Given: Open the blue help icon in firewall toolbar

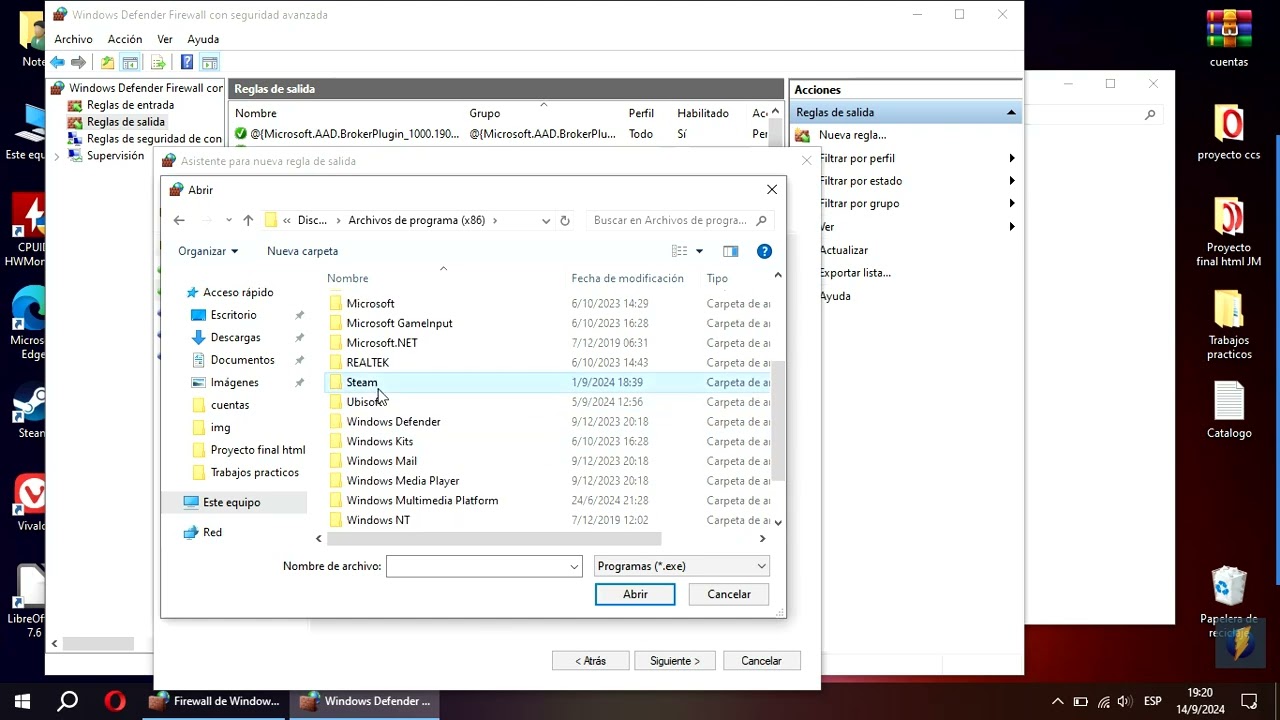Looking at the screenshot, I should coord(186,63).
